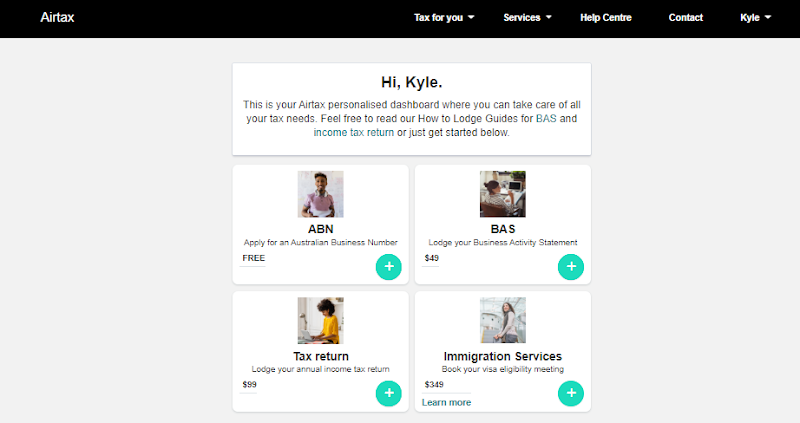Click Immigration Services heading
The image size is (800, 423).
tap(503, 356)
